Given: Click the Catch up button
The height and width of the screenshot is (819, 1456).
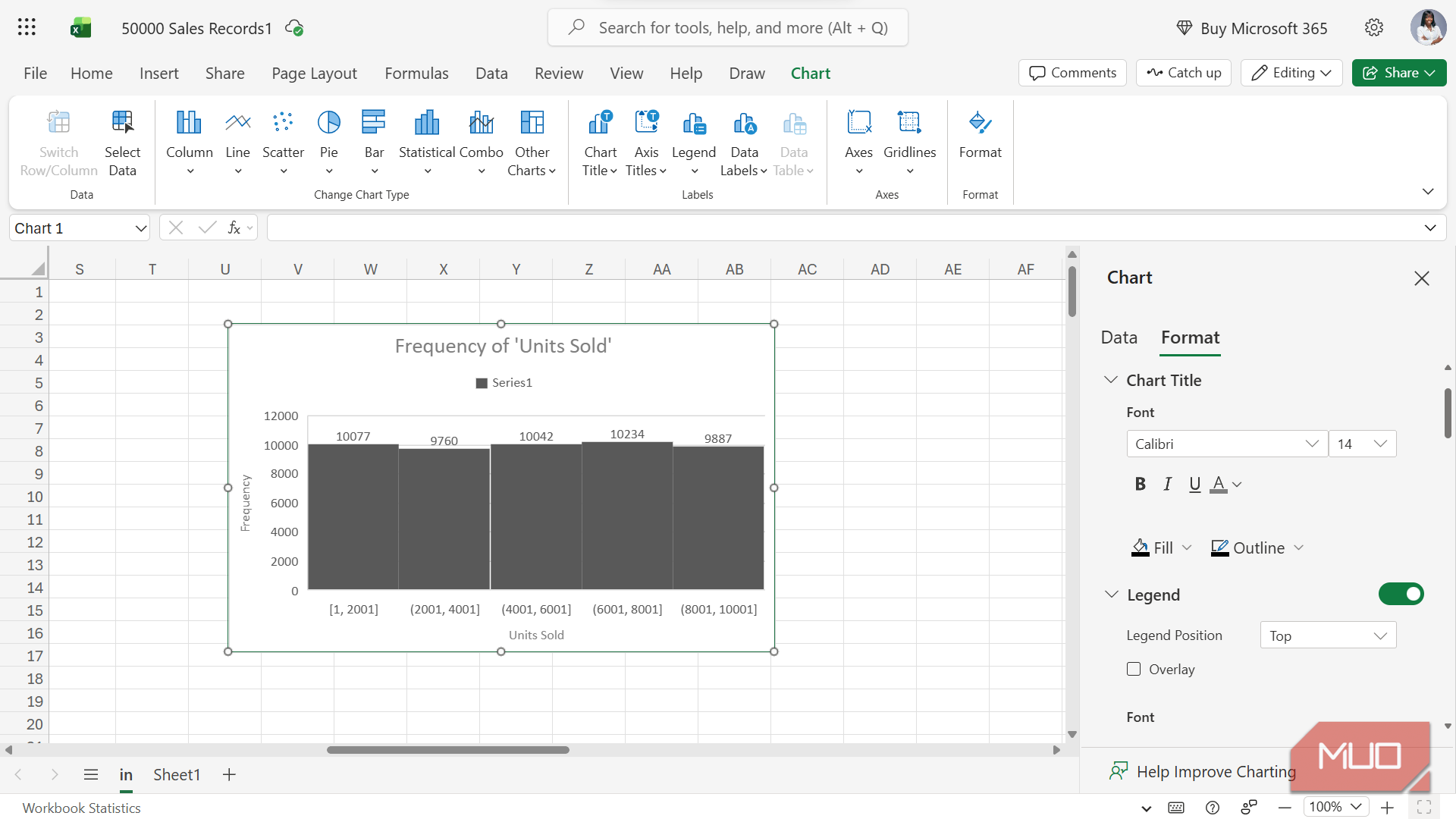Looking at the screenshot, I should [1183, 73].
